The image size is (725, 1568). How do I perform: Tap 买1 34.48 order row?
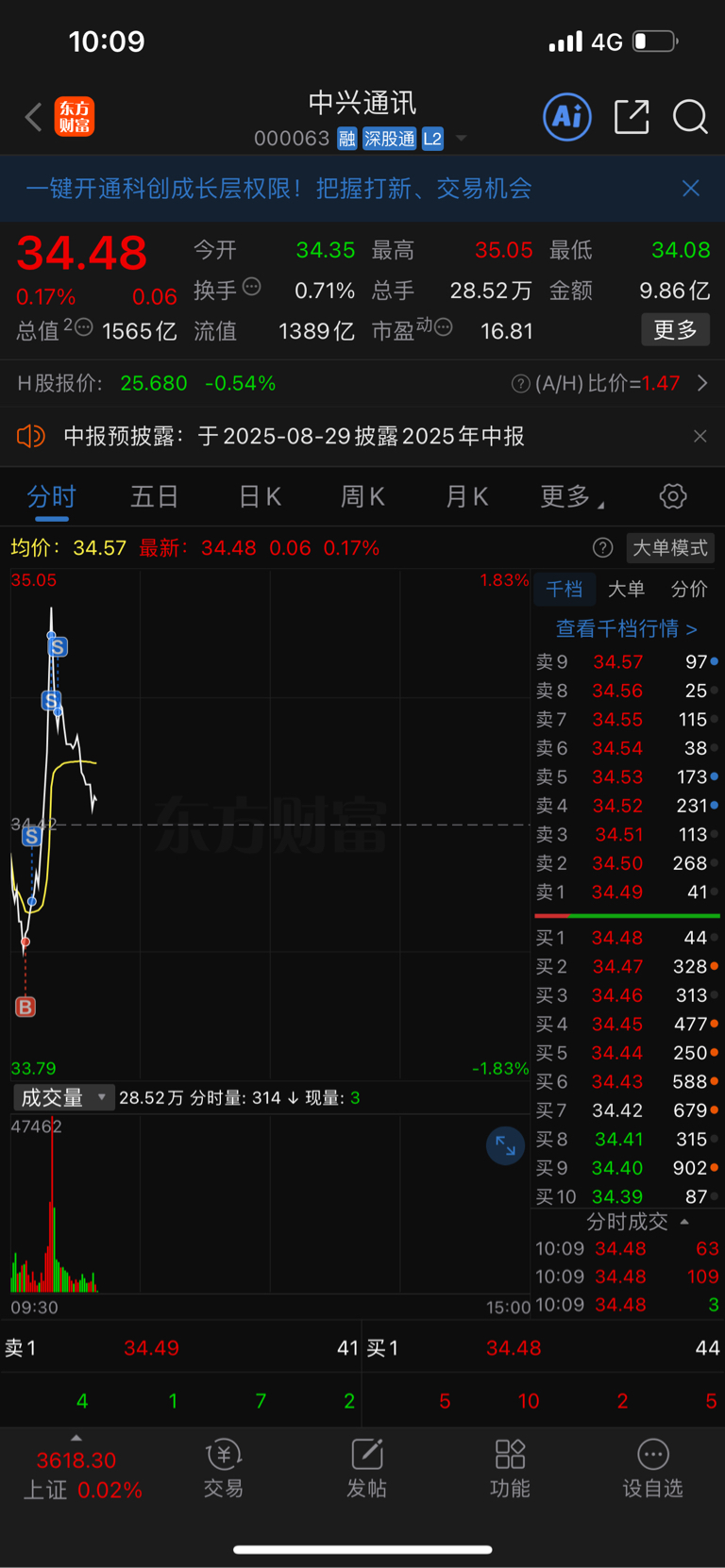click(627, 938)
